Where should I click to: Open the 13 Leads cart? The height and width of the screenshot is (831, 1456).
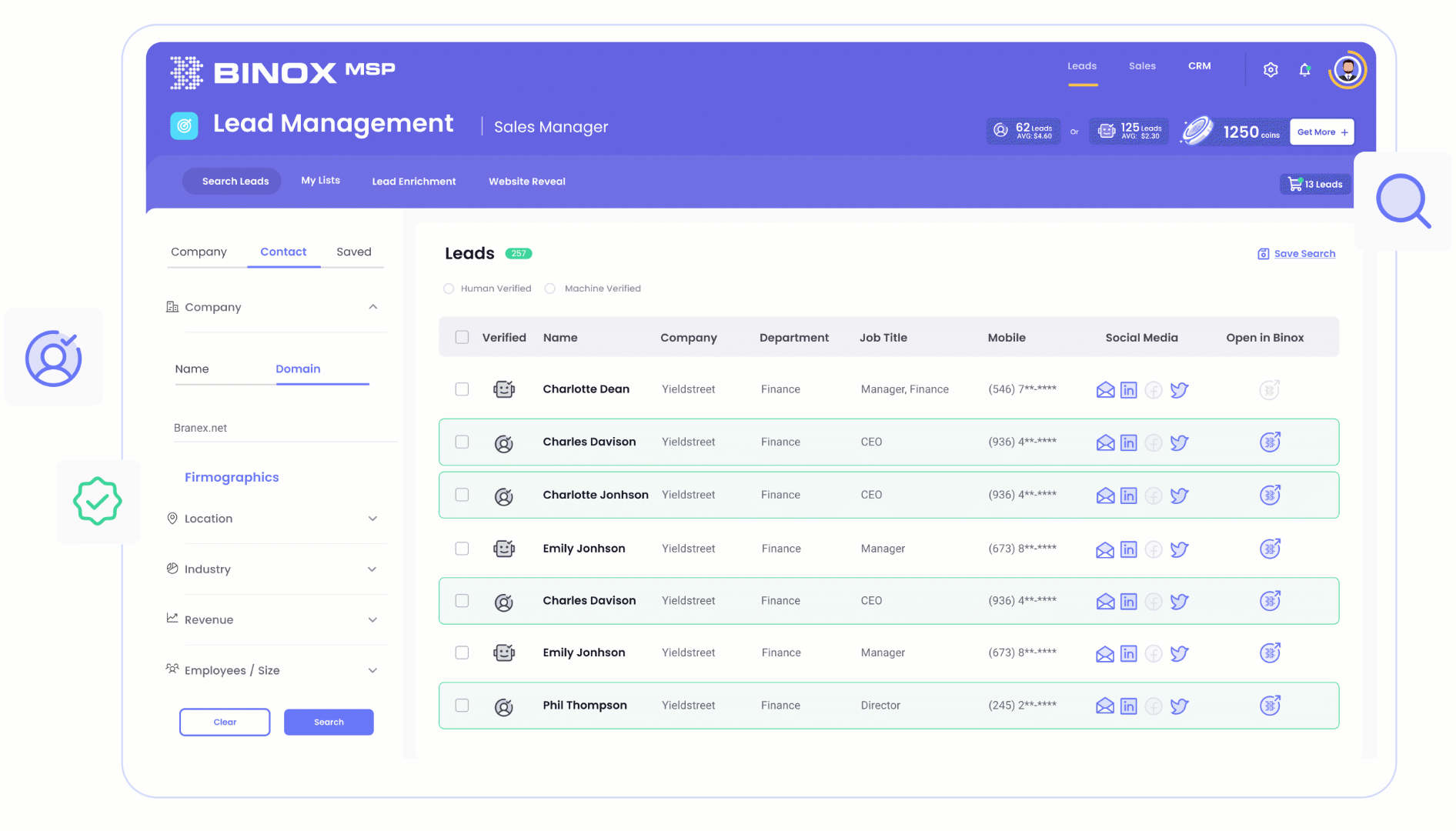click(1315, 184)
